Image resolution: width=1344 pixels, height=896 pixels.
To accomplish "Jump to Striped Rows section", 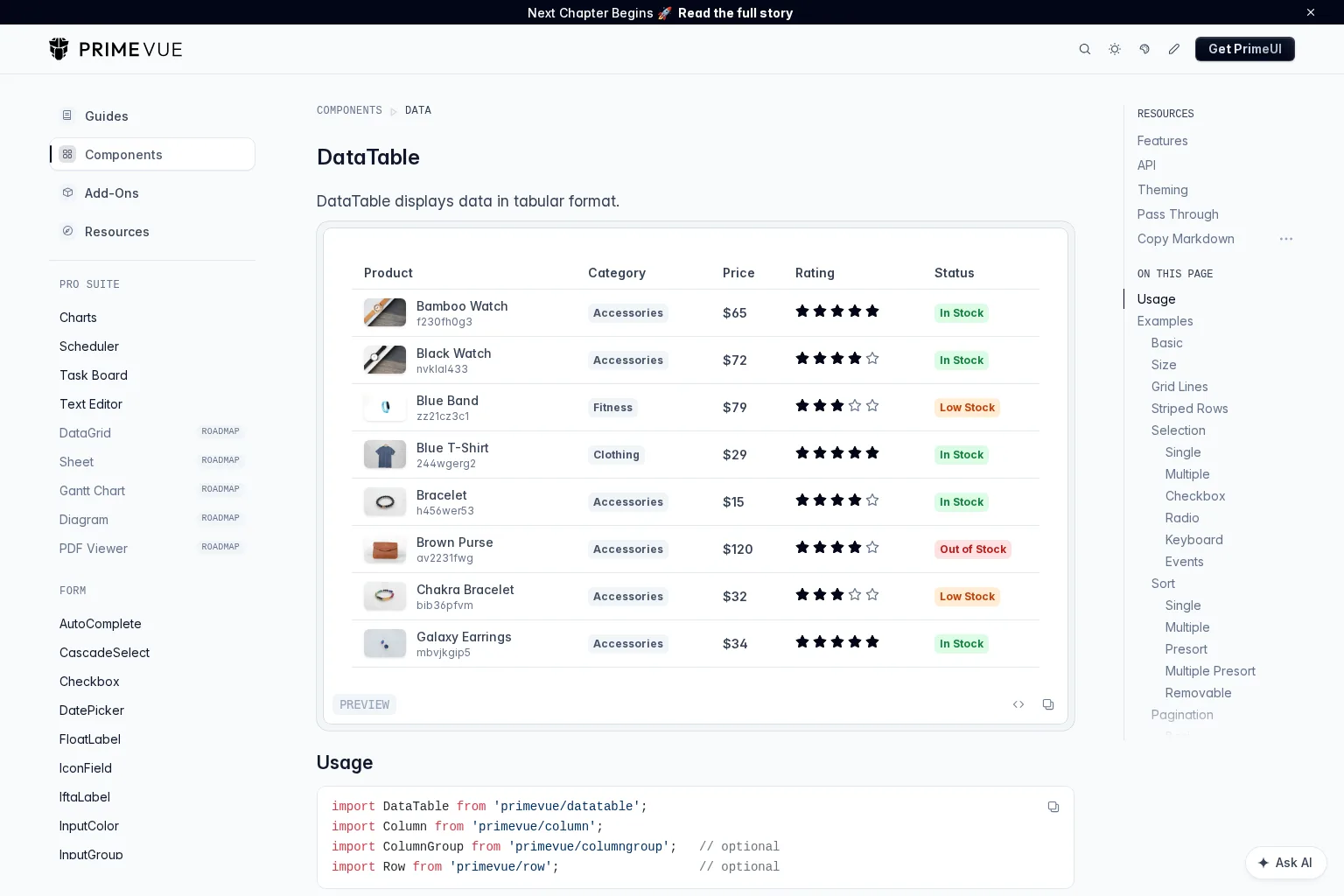I will (1189, 409).
